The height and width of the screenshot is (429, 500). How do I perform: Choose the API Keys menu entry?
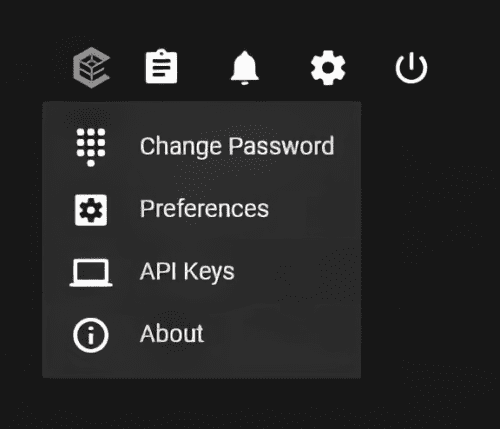coord(202,273)
